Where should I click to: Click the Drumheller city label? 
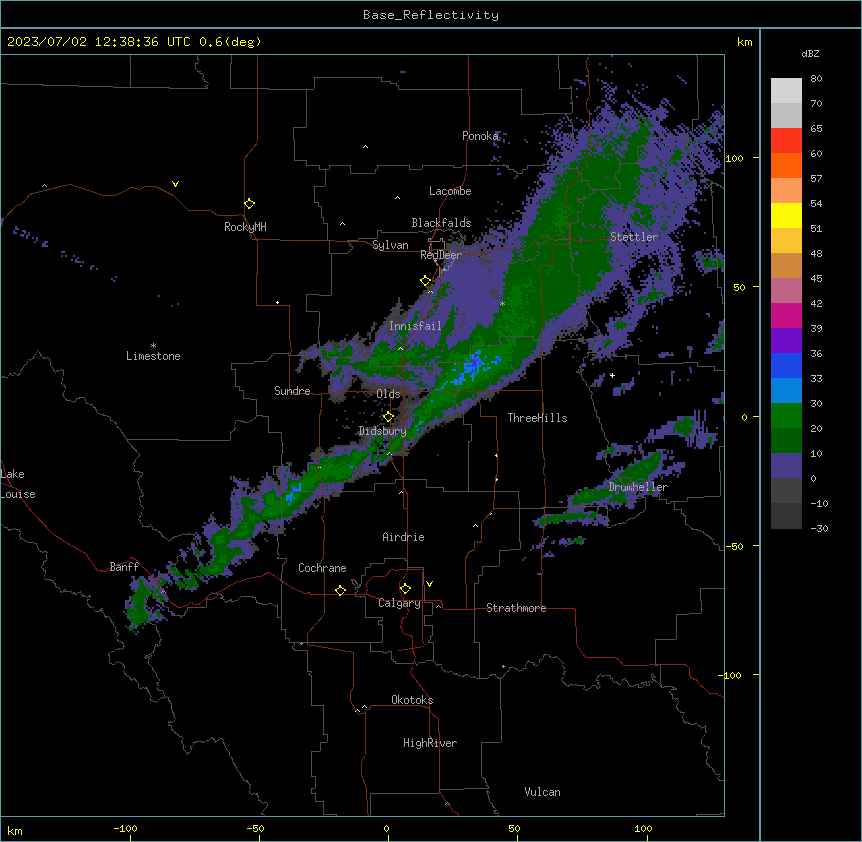pyautogui.click(x=638, y=487)
